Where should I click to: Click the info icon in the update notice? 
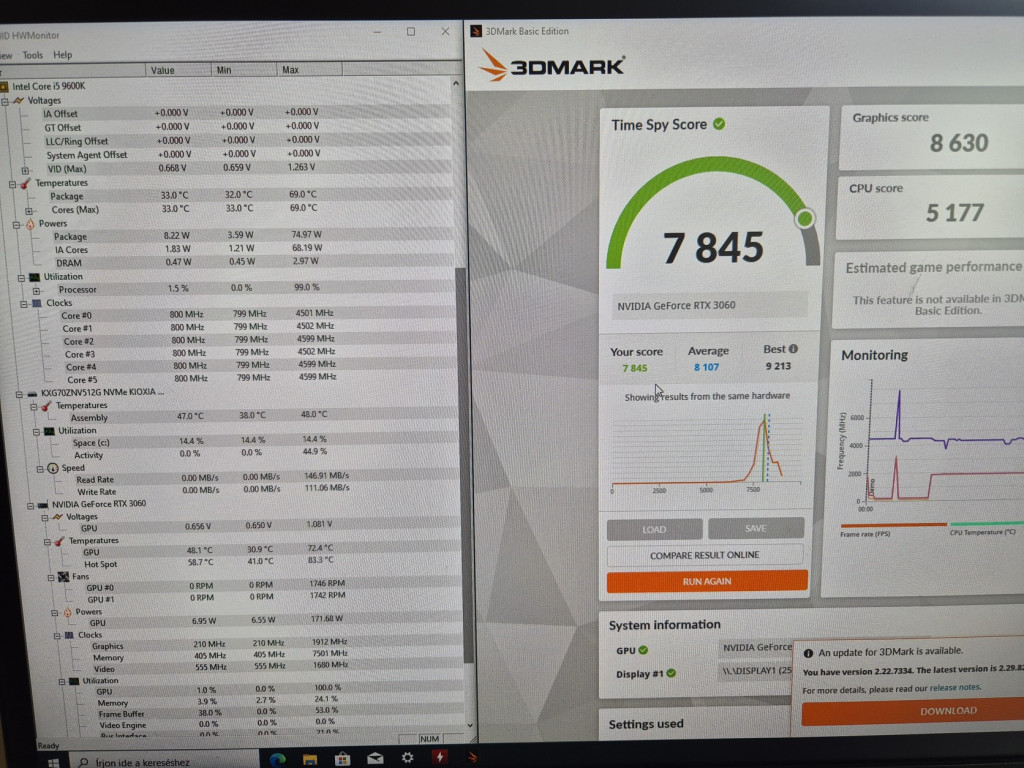(808, 653)
